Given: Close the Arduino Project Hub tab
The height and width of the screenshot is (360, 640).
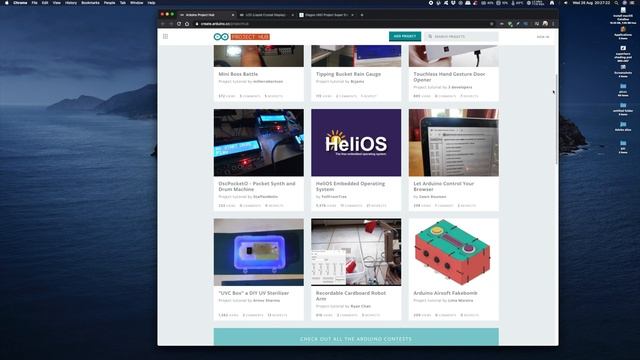Looking at the screenshot, I should coord(233,15).
